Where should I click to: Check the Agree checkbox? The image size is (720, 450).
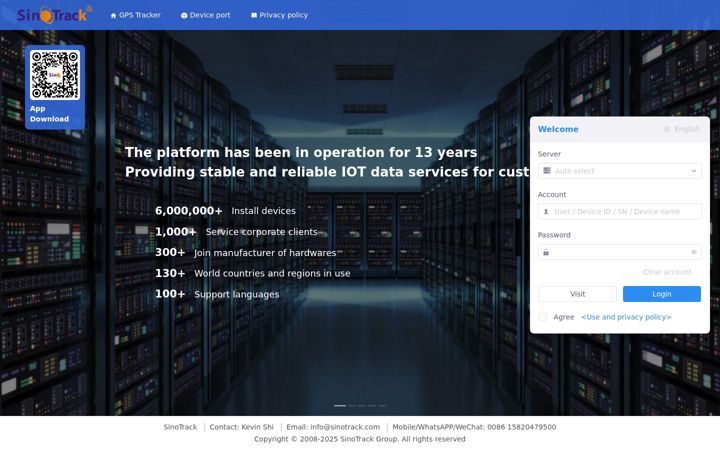coord(543,317)
